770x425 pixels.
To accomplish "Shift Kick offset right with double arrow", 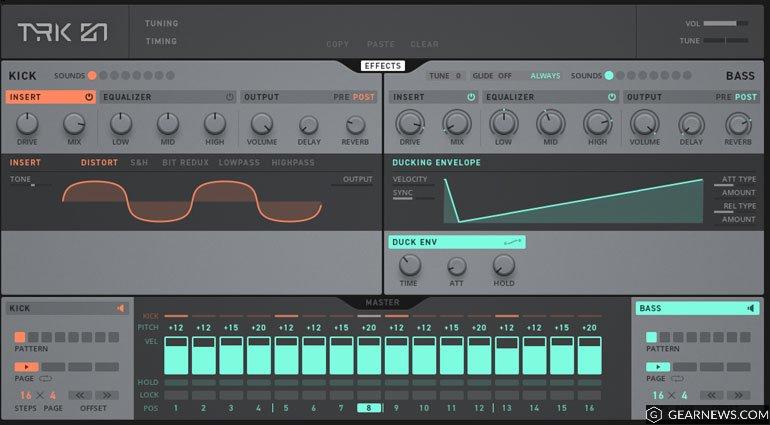I will point(107,395).
